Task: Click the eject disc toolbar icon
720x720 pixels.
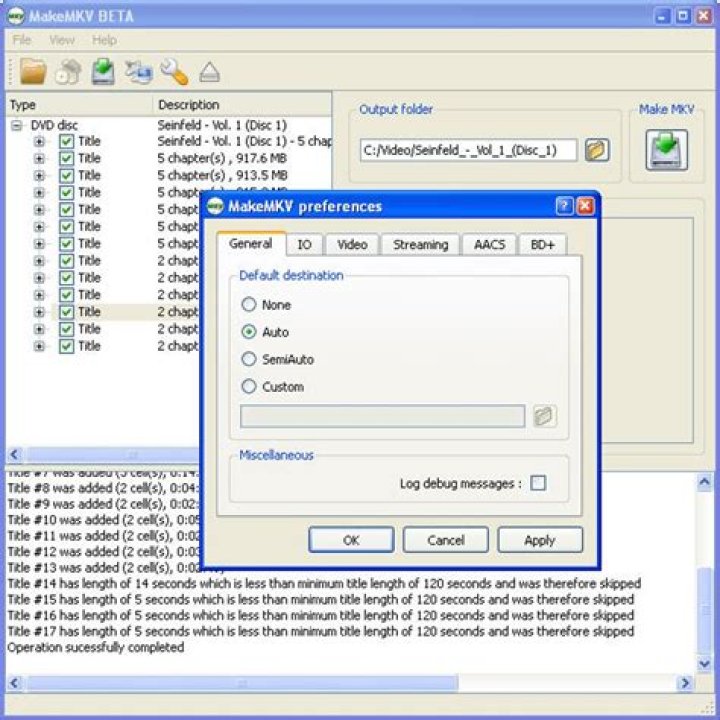Action: click(209, 72)
